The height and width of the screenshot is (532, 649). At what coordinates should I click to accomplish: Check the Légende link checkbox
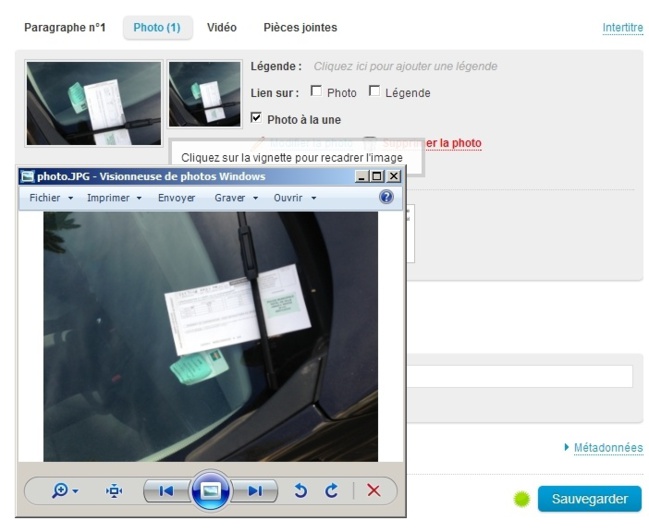point(374,92)
